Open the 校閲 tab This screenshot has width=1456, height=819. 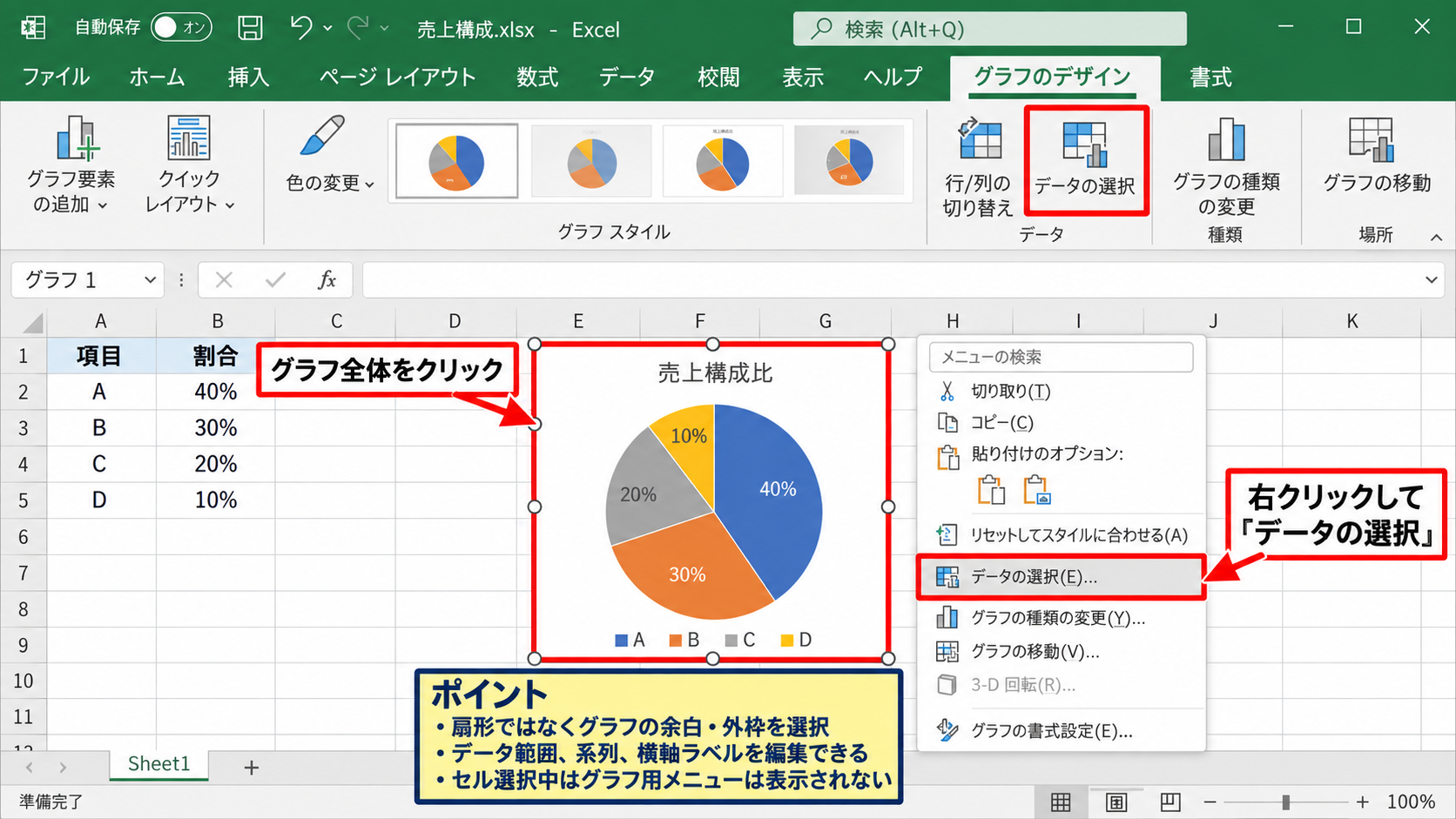[x=718, y=77]
